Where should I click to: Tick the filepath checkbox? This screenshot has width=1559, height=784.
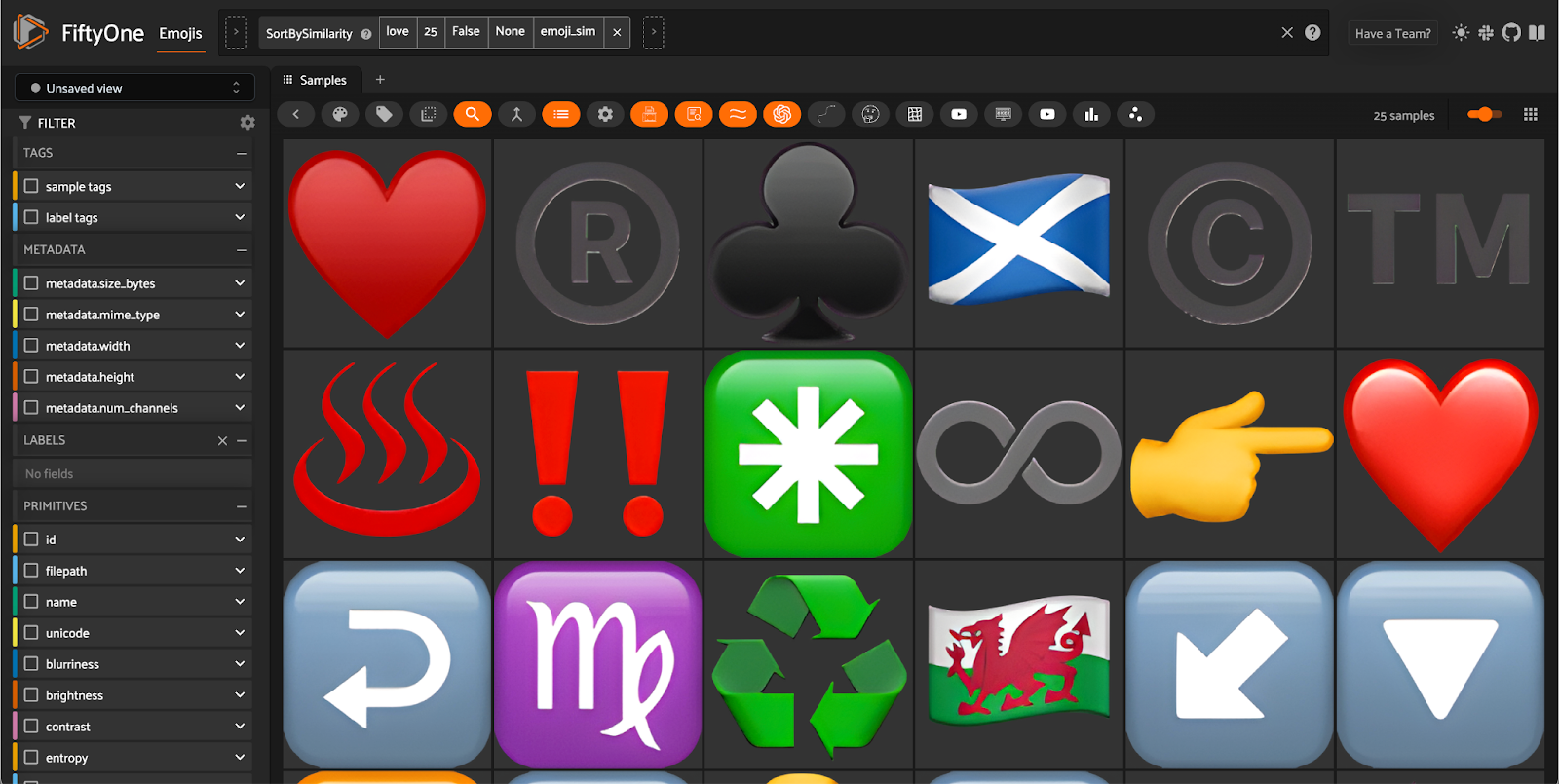[x=31, y=571]
